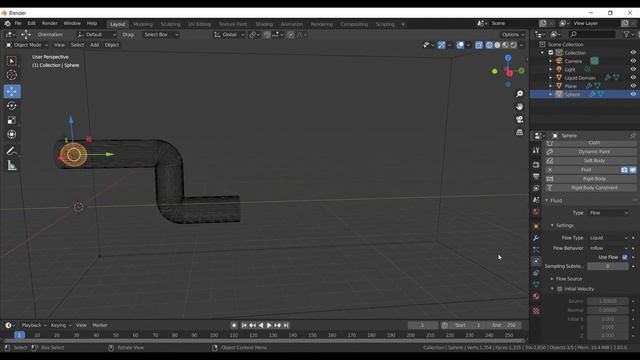Open the Modifier wrench properties tab

point(536,238)
